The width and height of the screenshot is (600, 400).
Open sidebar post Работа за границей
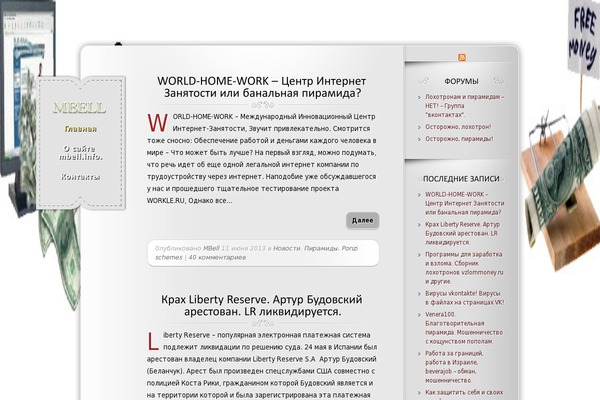point(454,366)
